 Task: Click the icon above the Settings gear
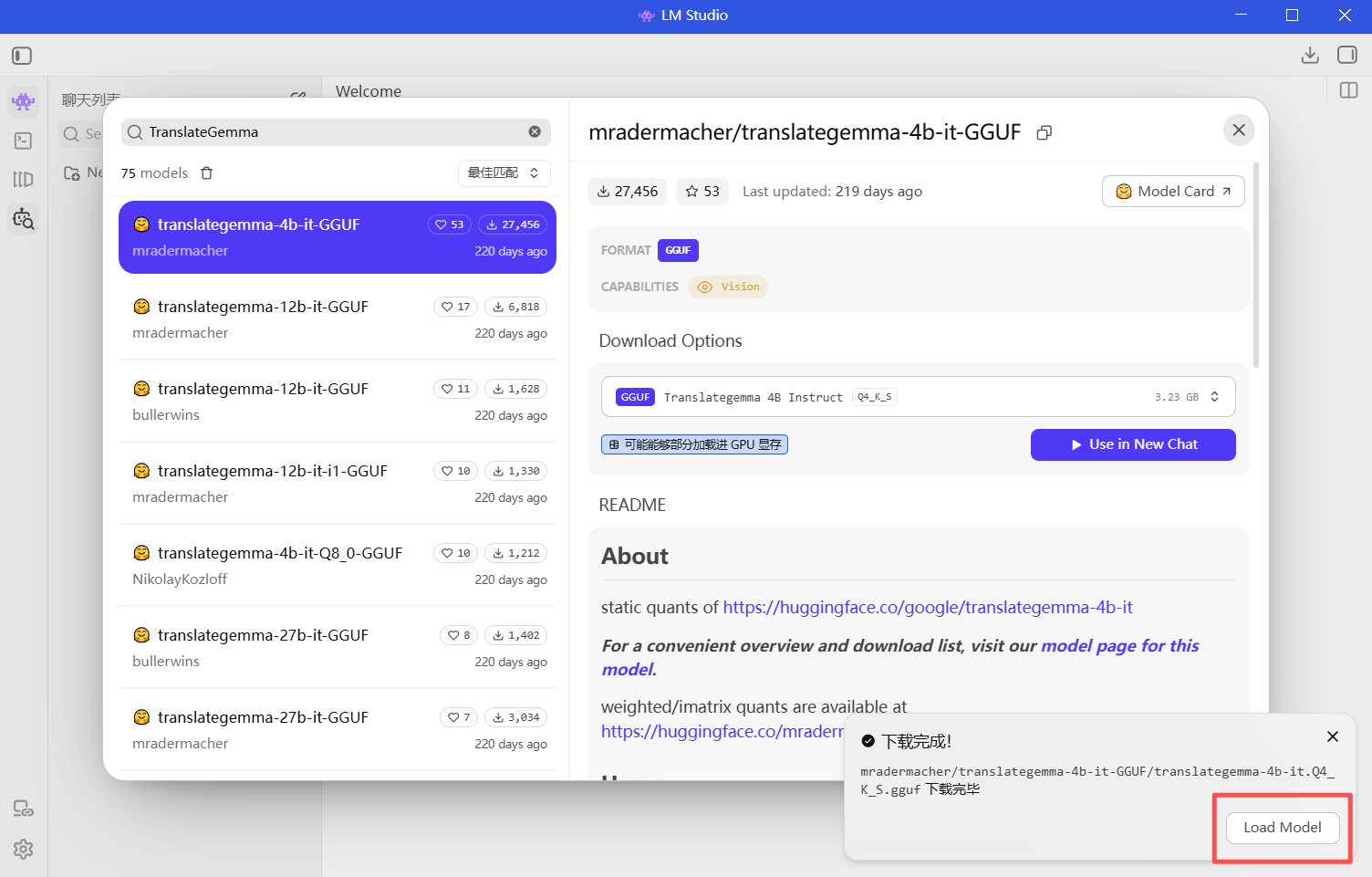click(24, 809)
